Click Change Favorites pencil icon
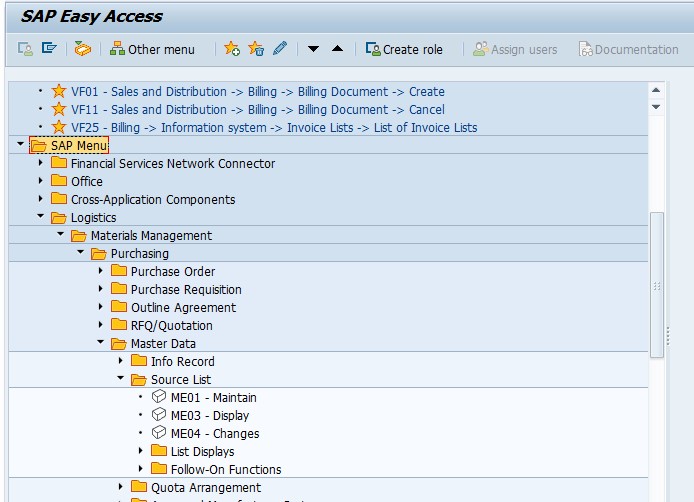The height and width of the screenshot is (502, 694). pos(280,48)
